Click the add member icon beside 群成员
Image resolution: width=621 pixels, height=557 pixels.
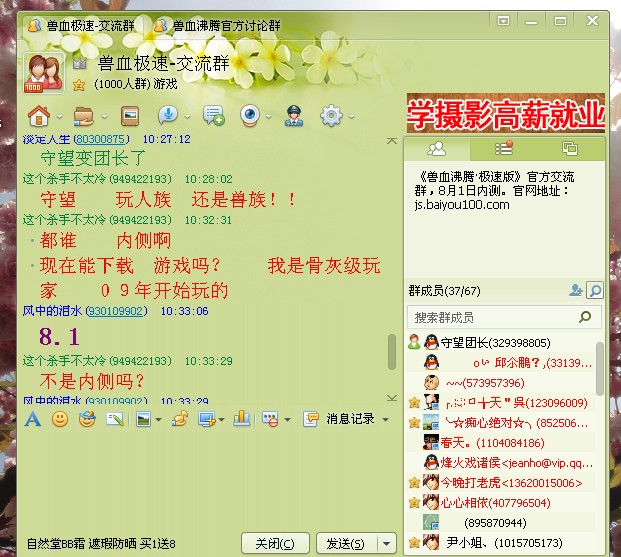[x=575, y=290]
